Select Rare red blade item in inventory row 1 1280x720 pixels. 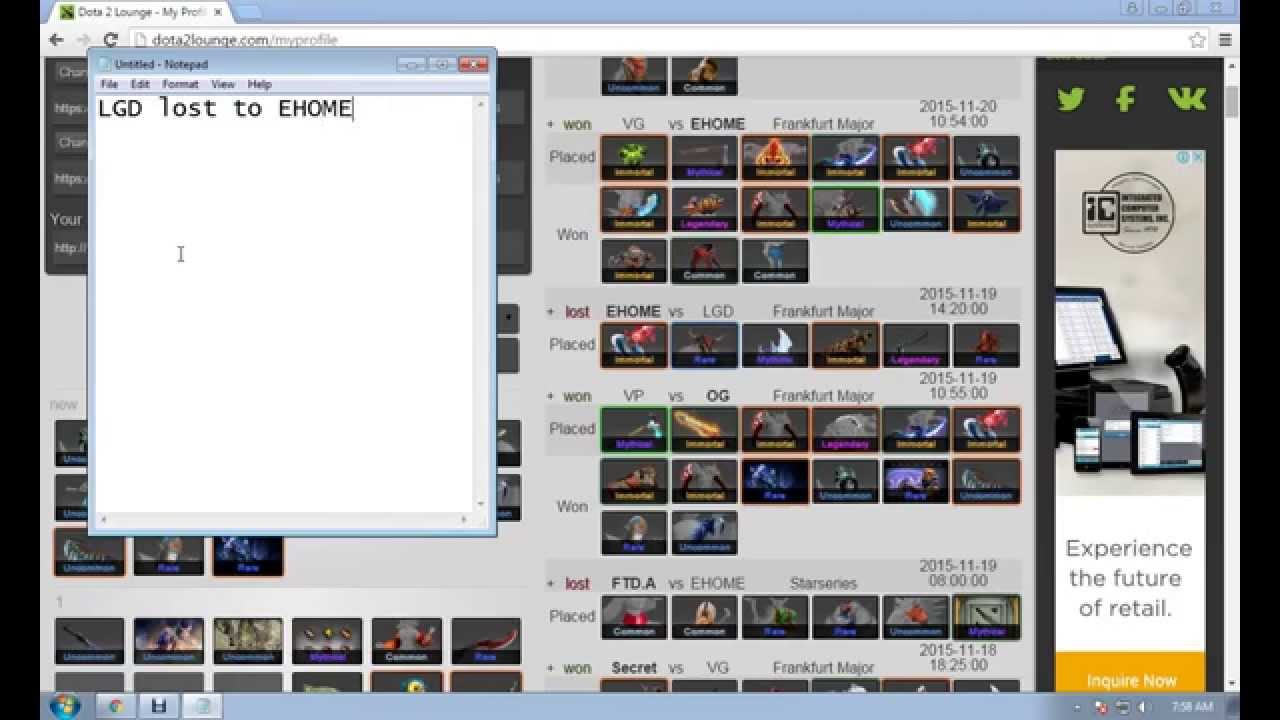(485, 642)
